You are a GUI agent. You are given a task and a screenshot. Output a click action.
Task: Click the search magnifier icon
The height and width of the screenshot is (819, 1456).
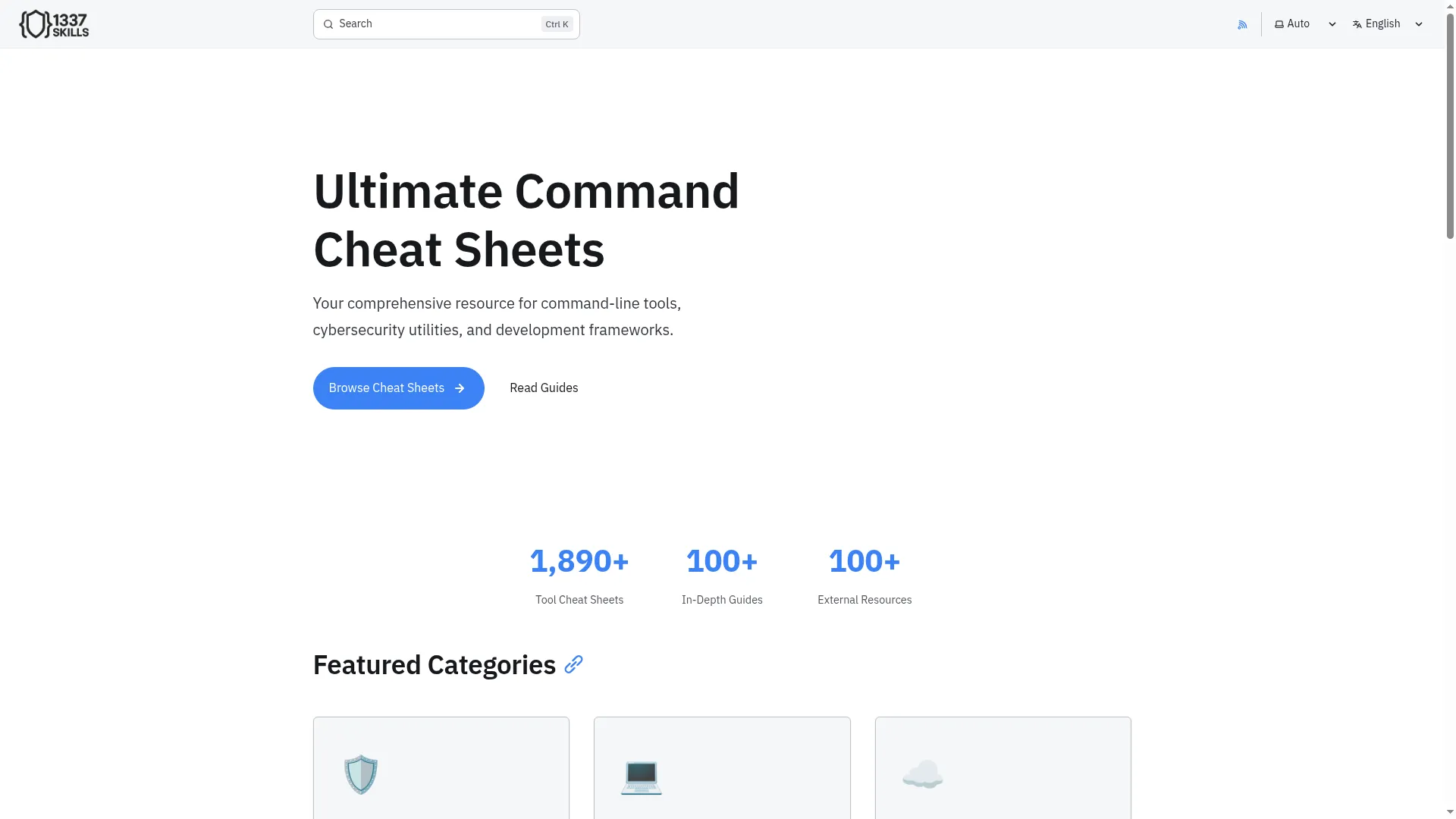[328, 24]
